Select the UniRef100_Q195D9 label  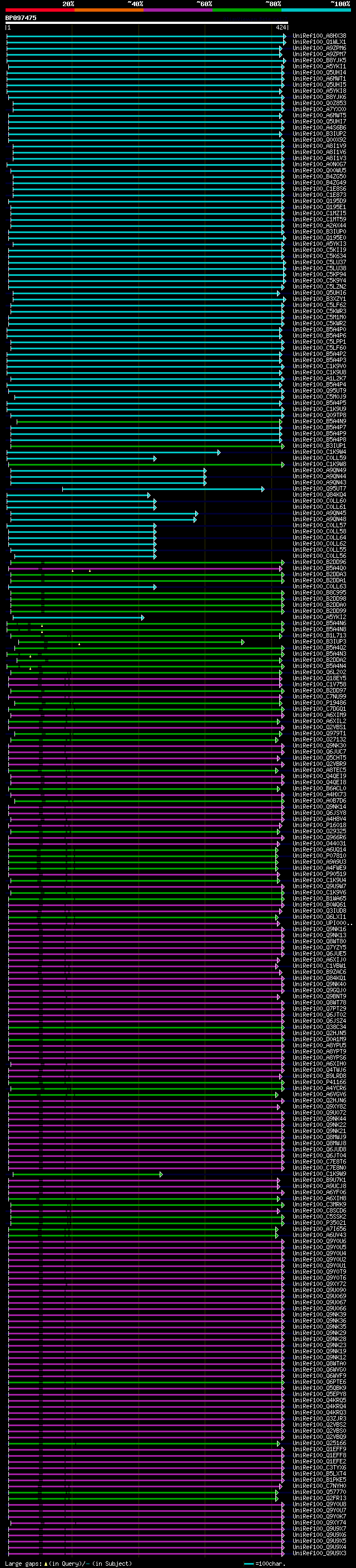(319, 201)
